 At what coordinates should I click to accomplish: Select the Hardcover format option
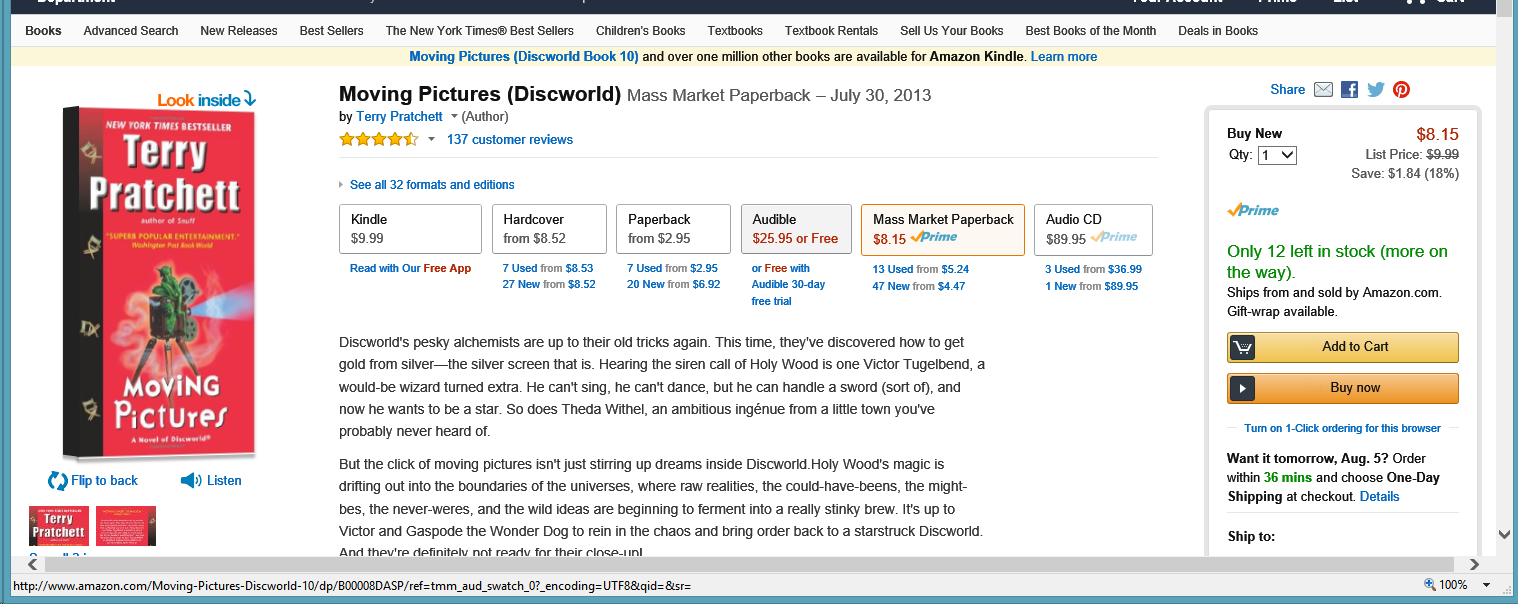point(549,229)
